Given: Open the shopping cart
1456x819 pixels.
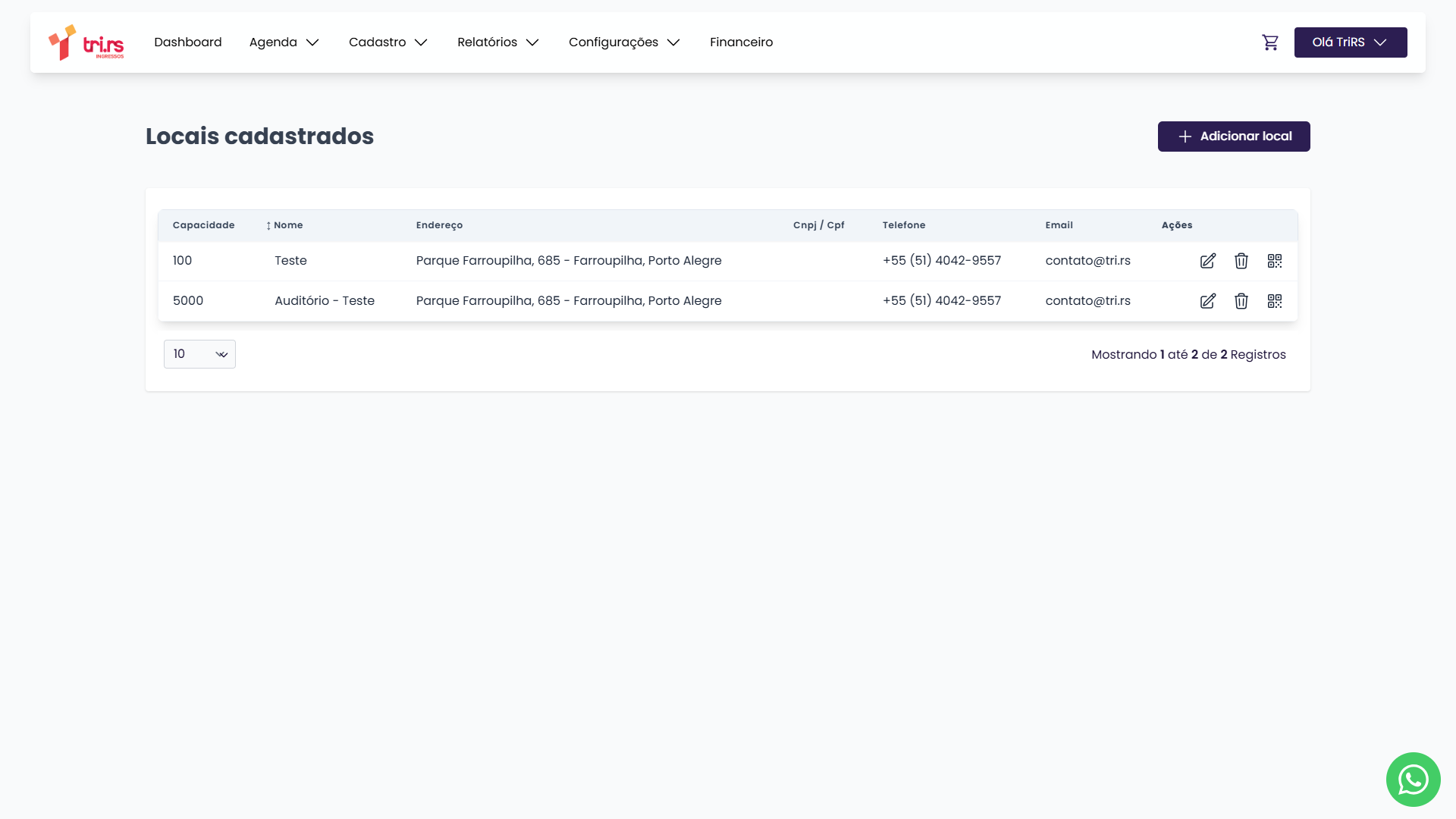Looking at the screenshot, I should click(1270, 42).
